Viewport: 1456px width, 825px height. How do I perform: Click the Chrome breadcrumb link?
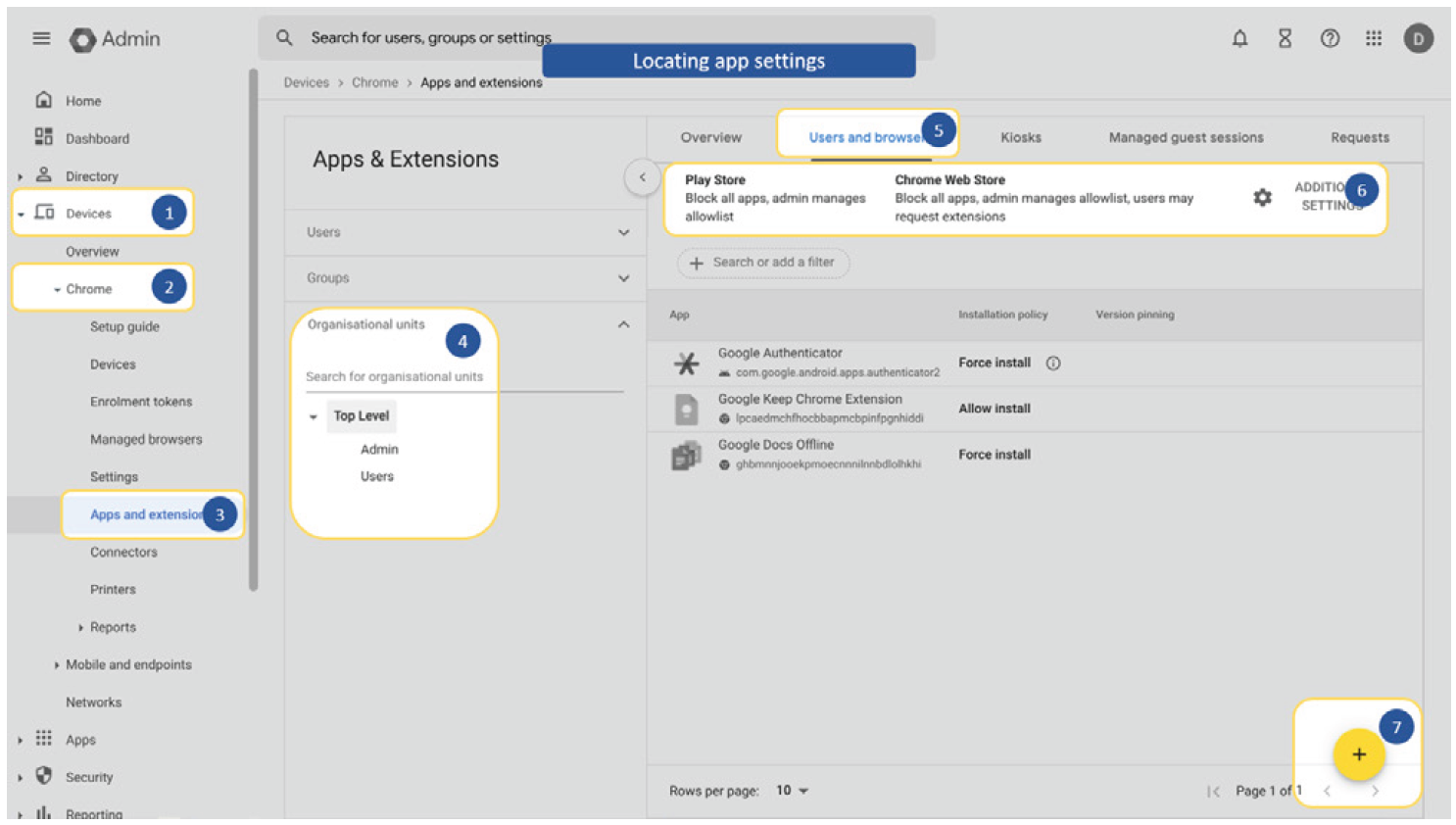pos(375,82)
